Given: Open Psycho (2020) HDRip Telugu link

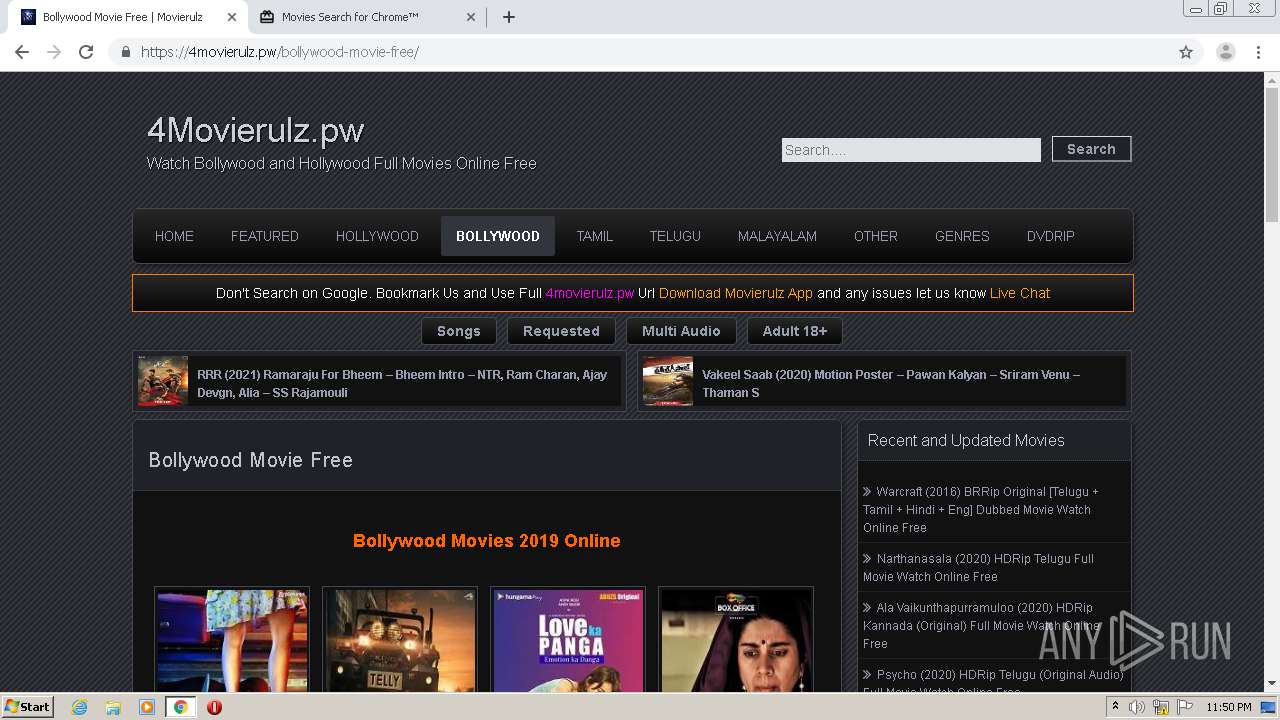Looking at the screenshot, I should click(993, 682).
